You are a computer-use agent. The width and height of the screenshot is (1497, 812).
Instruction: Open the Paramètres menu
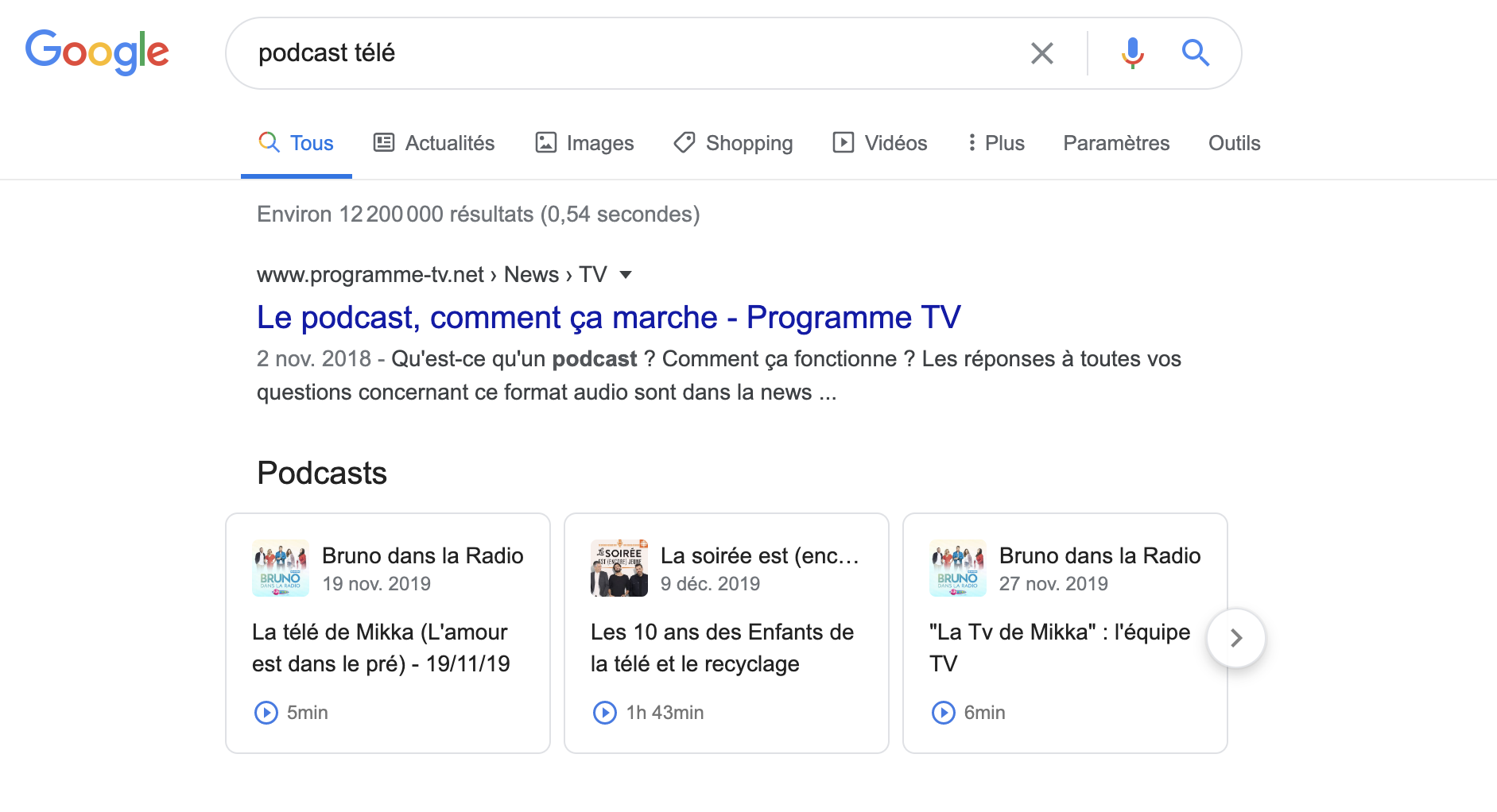[1116, 143]
